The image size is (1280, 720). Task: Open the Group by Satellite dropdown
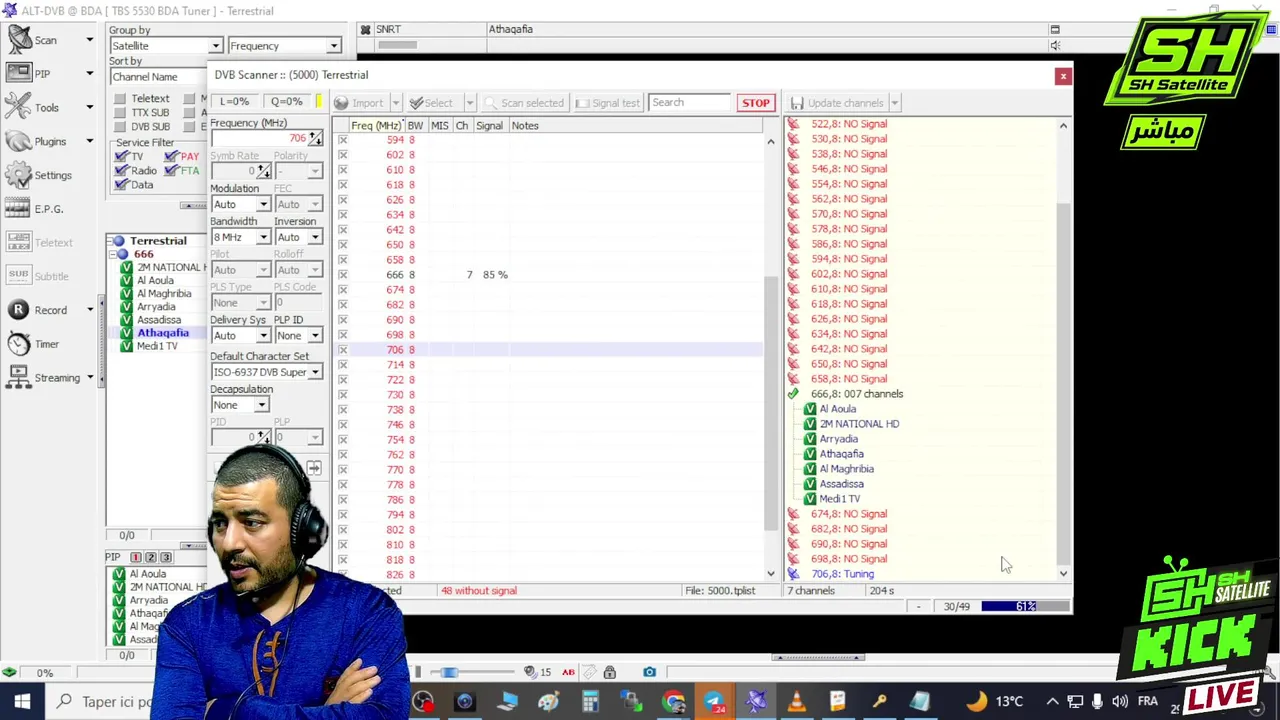coord(166,46)
